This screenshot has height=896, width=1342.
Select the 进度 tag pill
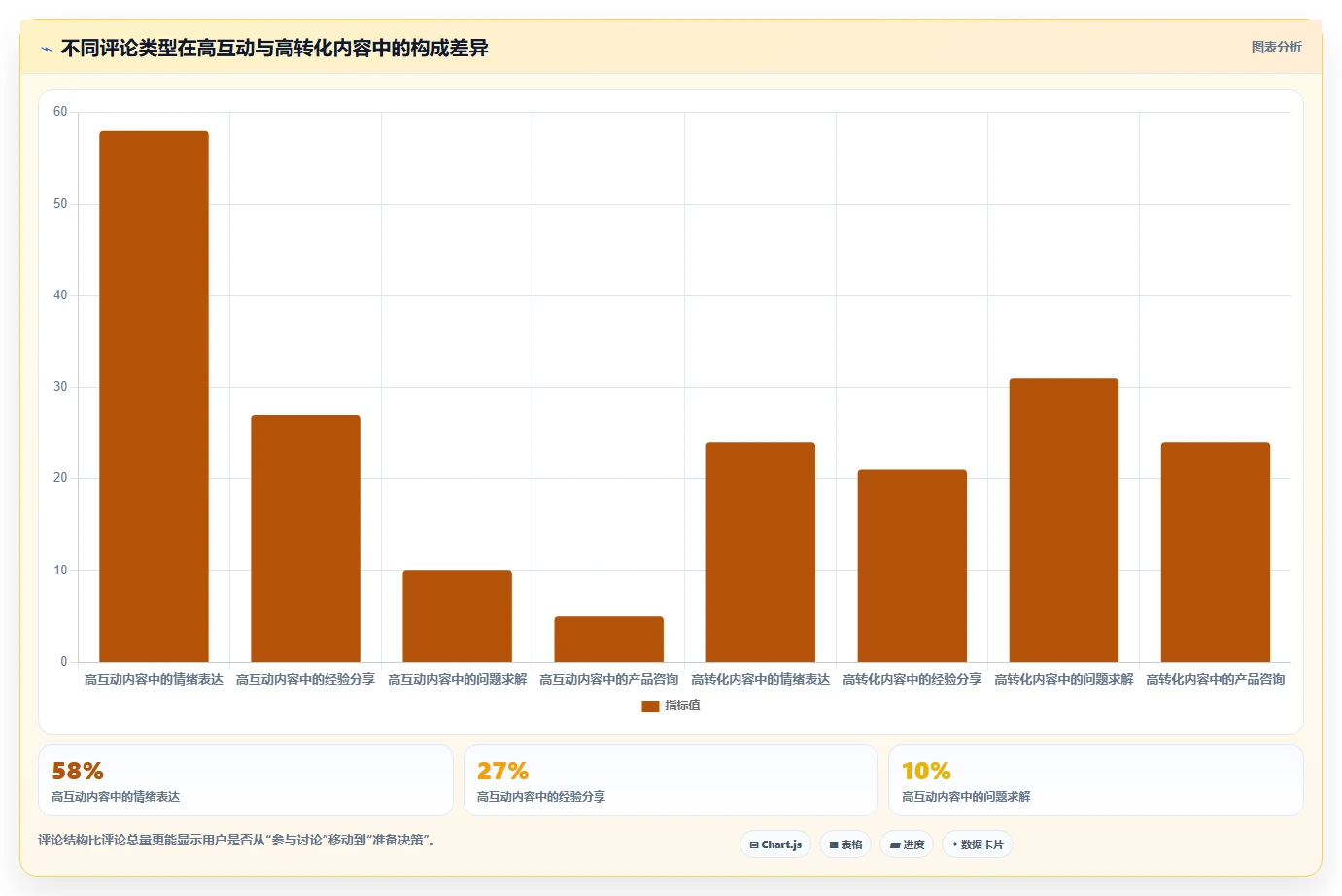(x=907, y=844)
